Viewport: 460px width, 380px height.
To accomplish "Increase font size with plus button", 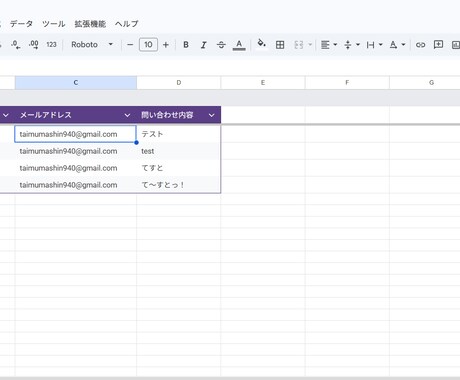I will [166, 45].
